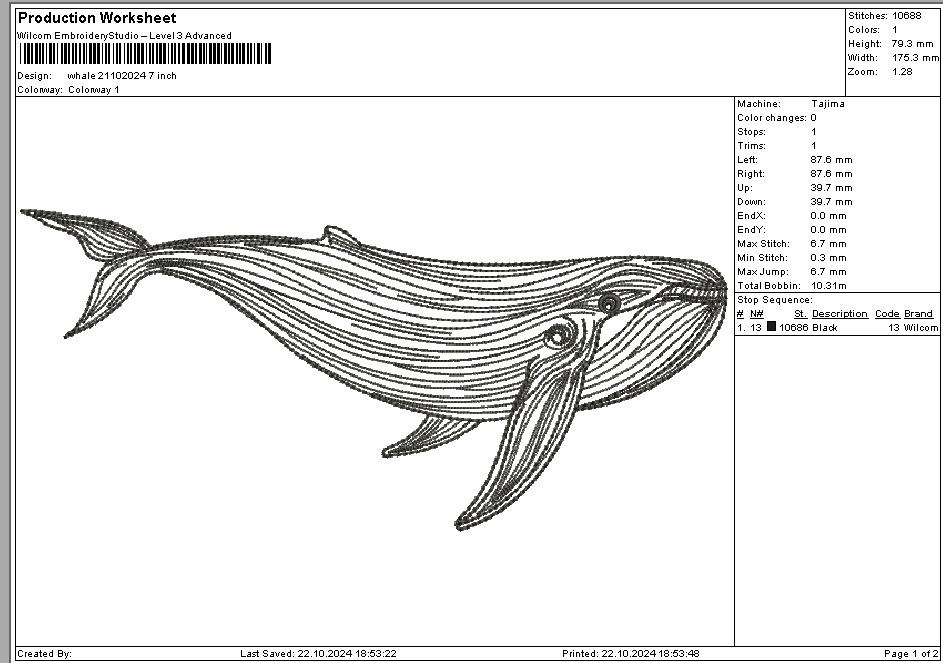Click the Created By label

click(x=45, y=653)
